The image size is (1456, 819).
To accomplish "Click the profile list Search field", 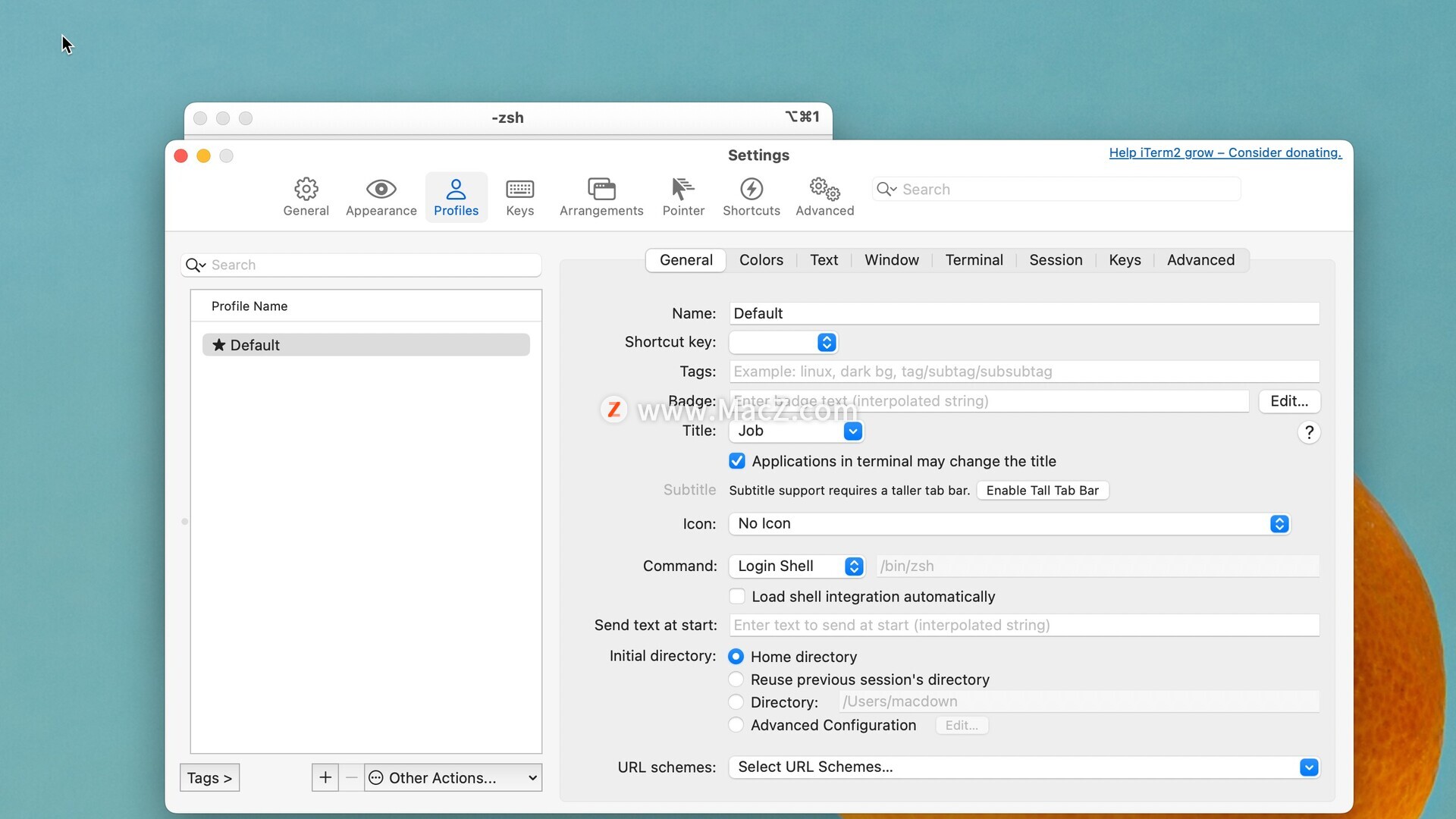I will pyautogui.click(x=361, y=265).
